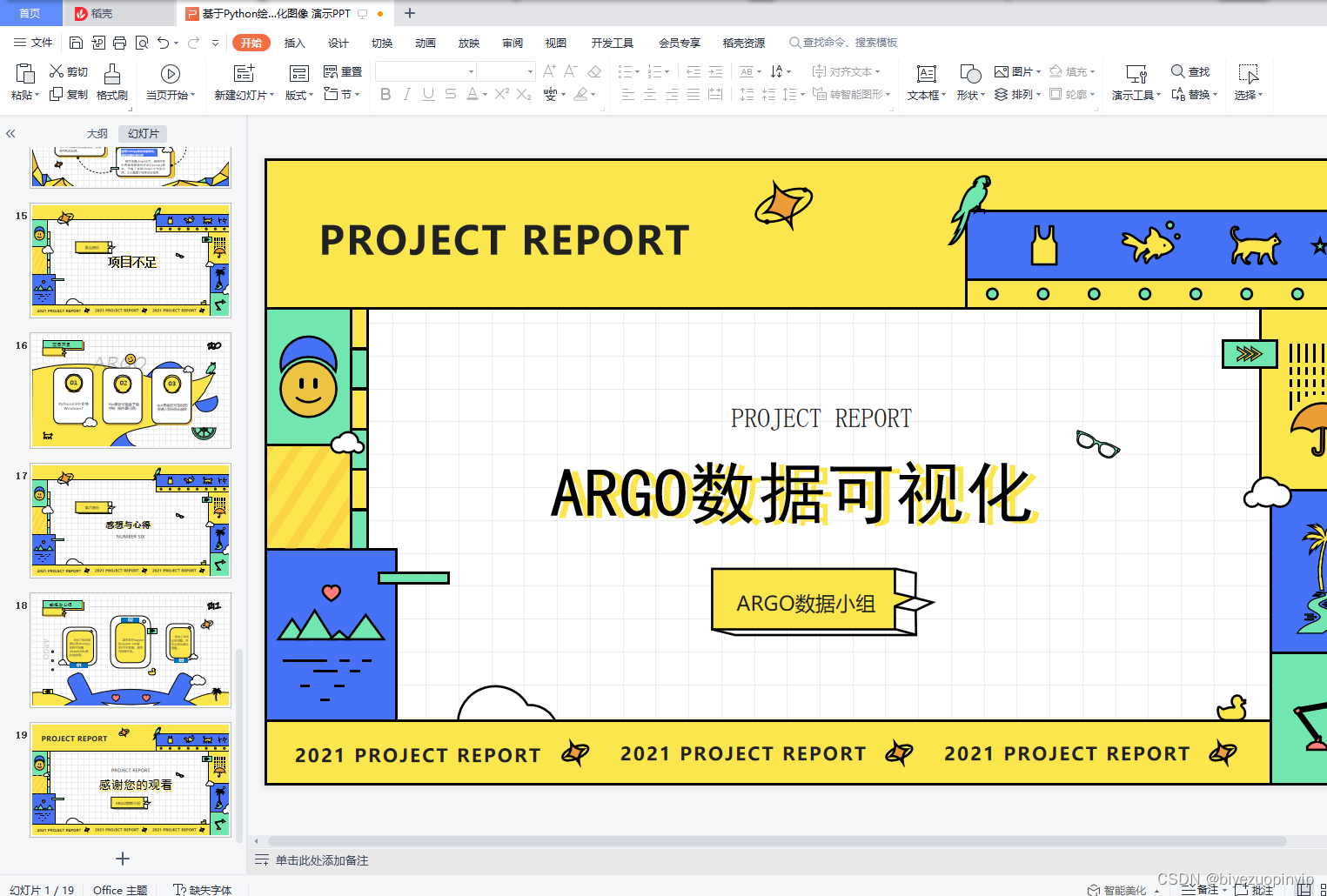Click the 智能美化 button in status bar
The image size is (1327, 896).
pos(1117,890)
